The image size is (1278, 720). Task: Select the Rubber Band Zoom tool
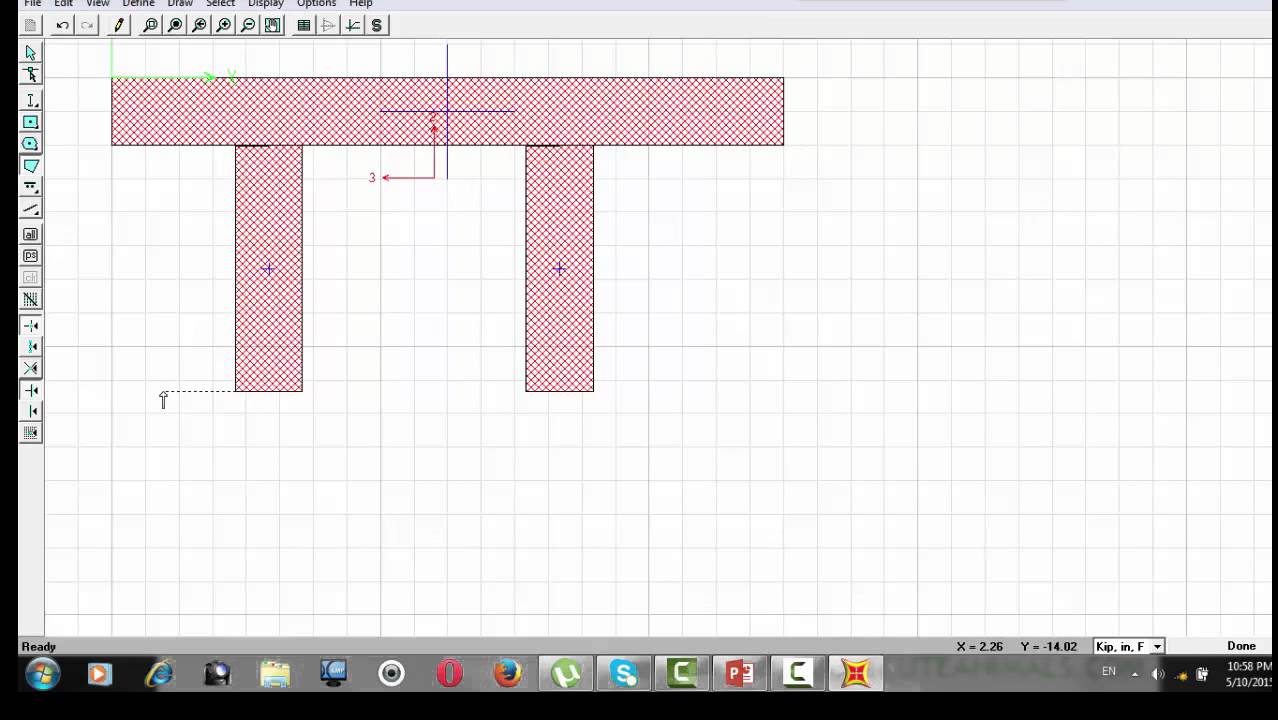[150, 25]
